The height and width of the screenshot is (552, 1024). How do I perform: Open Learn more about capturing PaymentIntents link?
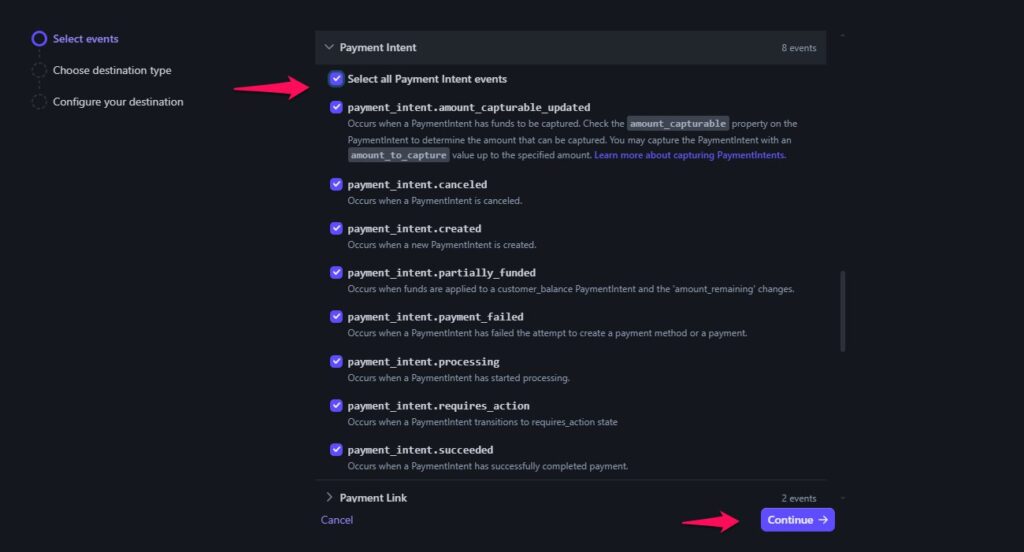689,156
